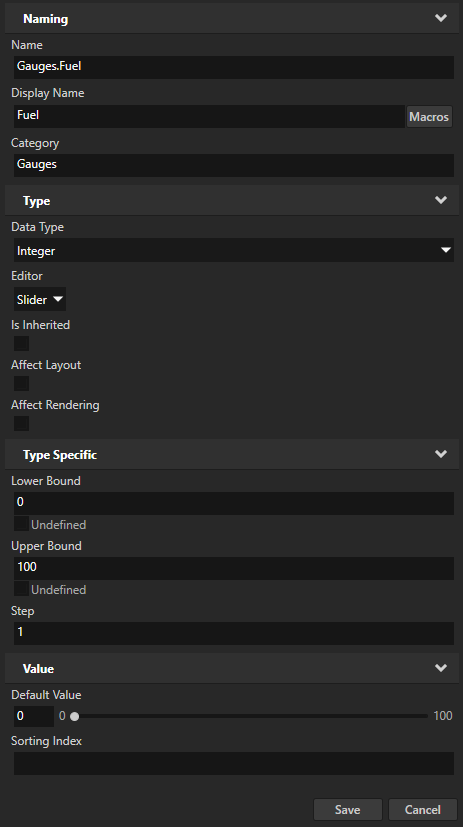463x827 pixels.
Task: Select the Category input field
Action: pos(234,165)
